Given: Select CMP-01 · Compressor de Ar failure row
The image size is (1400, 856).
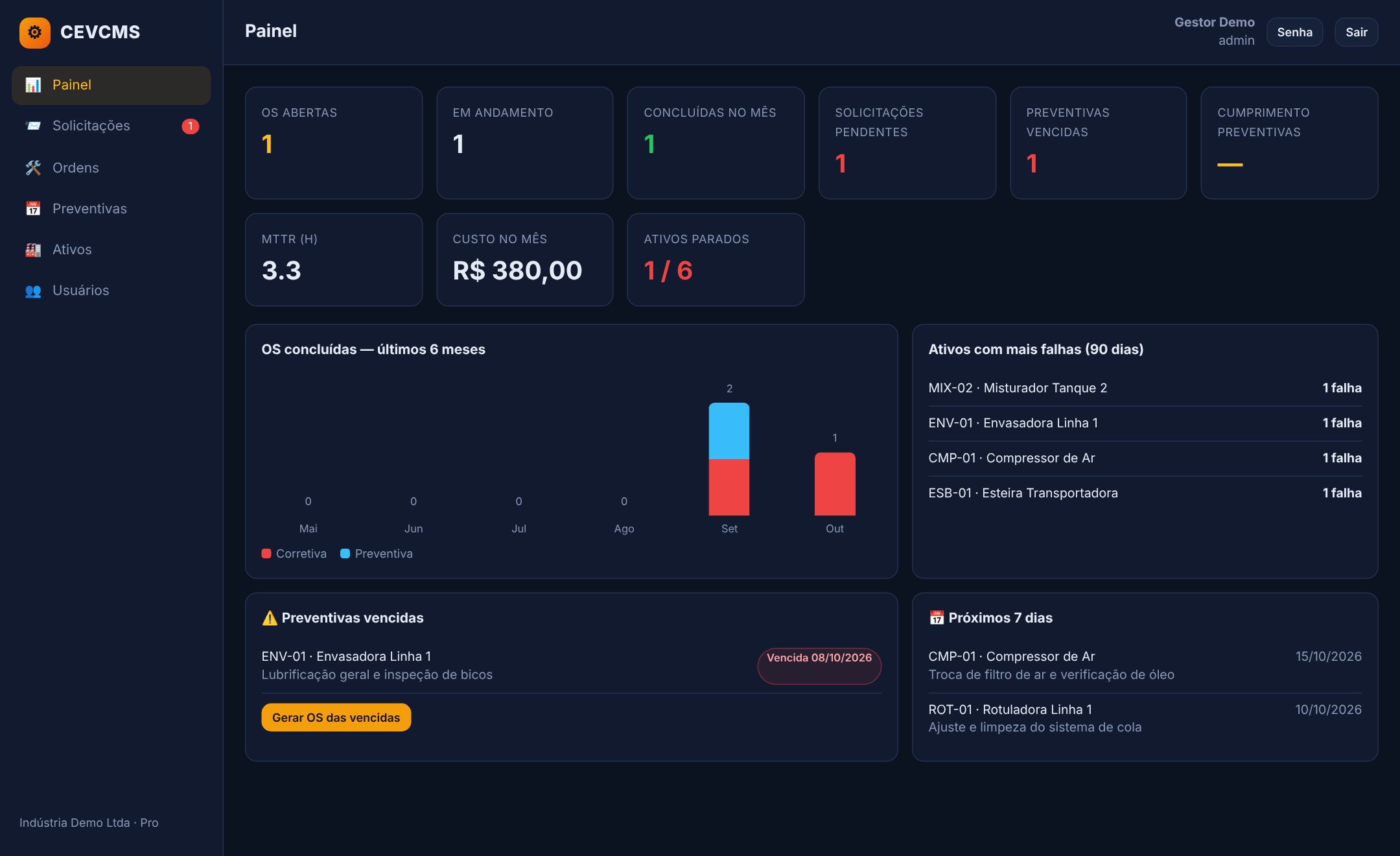Looking at the screenshot, I should (1145, 458).
